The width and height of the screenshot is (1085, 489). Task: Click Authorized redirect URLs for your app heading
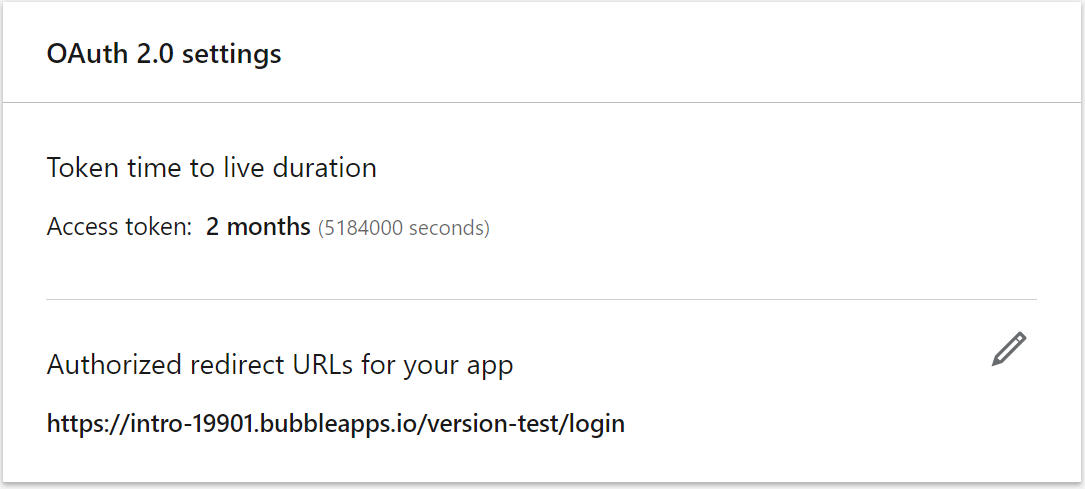(x=280, y=364)
